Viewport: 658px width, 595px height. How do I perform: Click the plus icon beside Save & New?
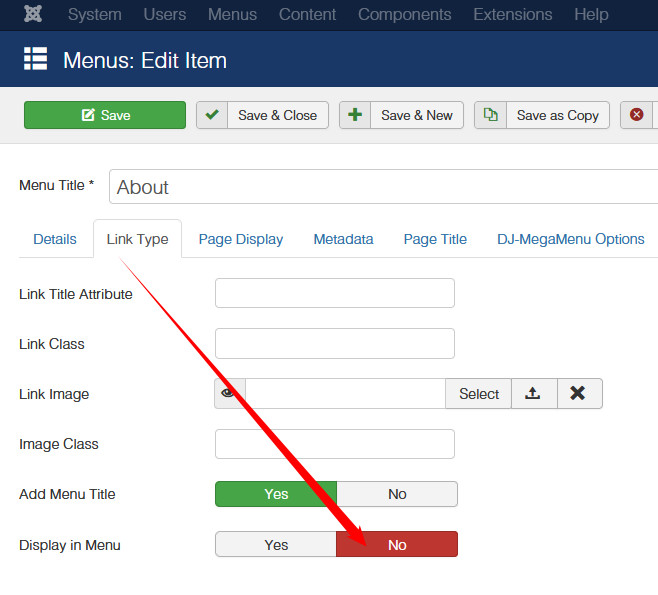[x=355, y=115]
